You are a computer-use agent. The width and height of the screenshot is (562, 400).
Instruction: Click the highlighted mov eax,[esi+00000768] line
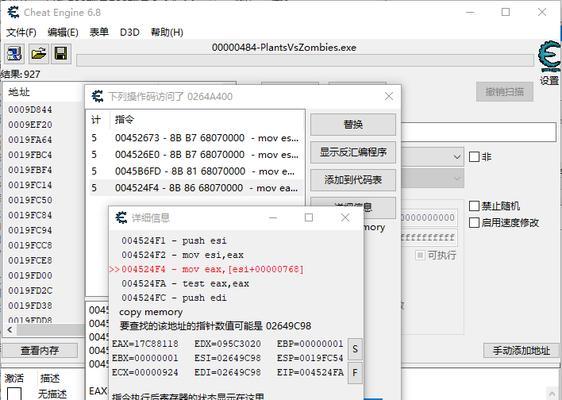point(212,269)
